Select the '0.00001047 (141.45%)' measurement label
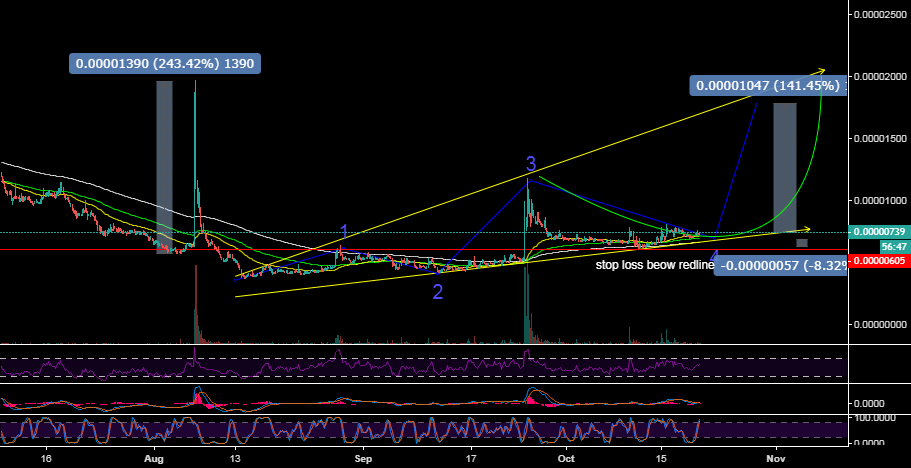This screenshot has width=911, height=468. coord(768,86)
